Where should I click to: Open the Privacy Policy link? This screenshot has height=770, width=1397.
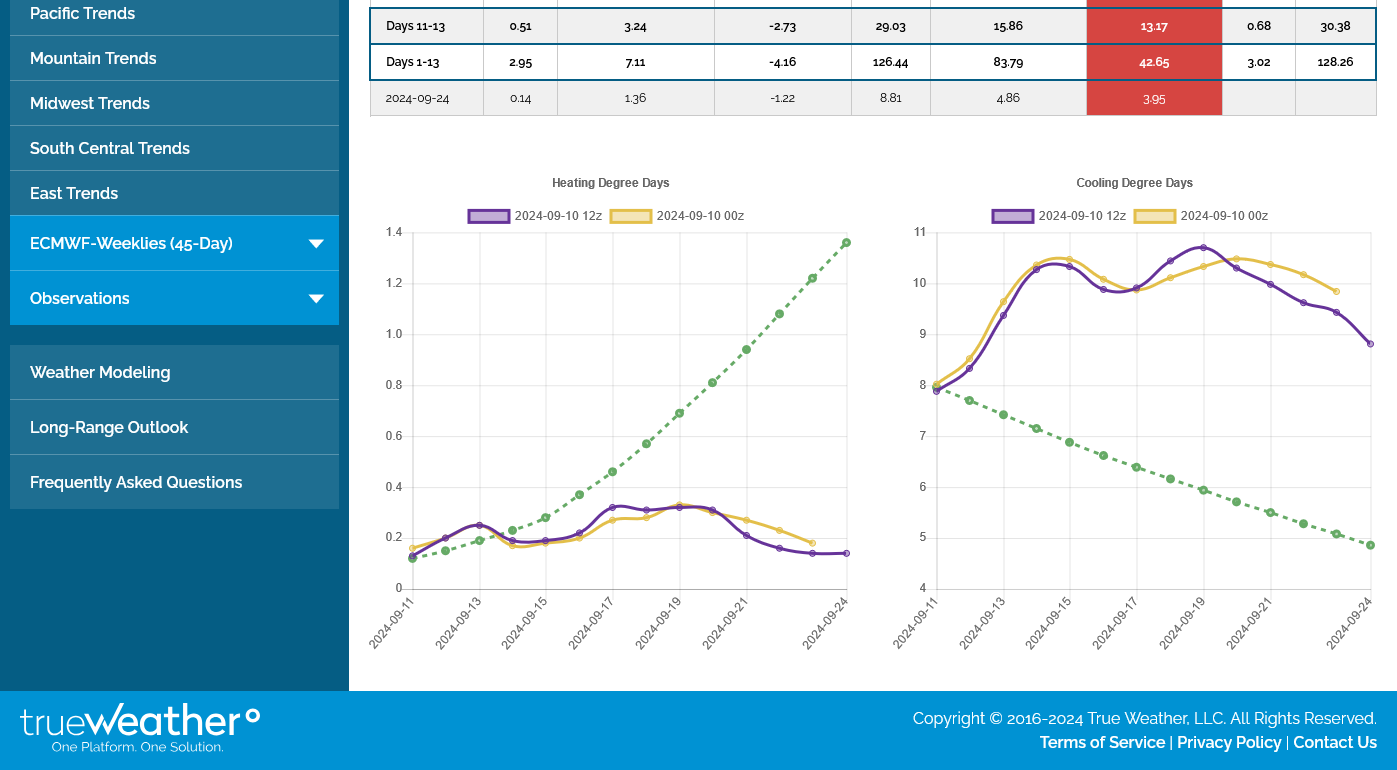pos(1229,743)
